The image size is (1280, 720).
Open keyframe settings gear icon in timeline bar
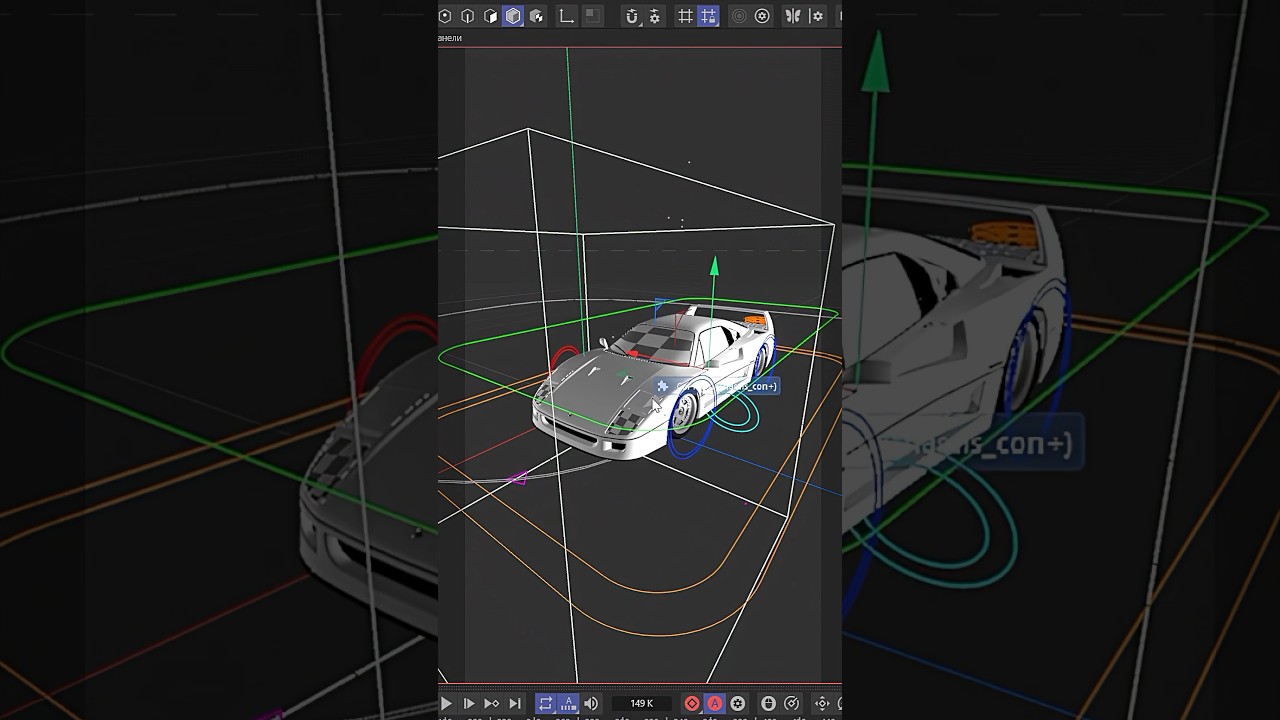[x=738, y=704]
